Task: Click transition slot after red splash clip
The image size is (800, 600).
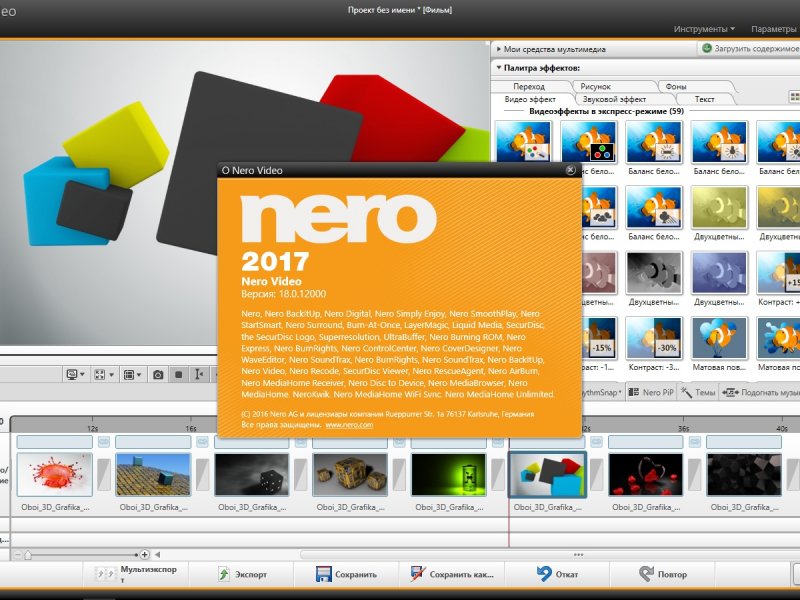Action: coord(104,474)
